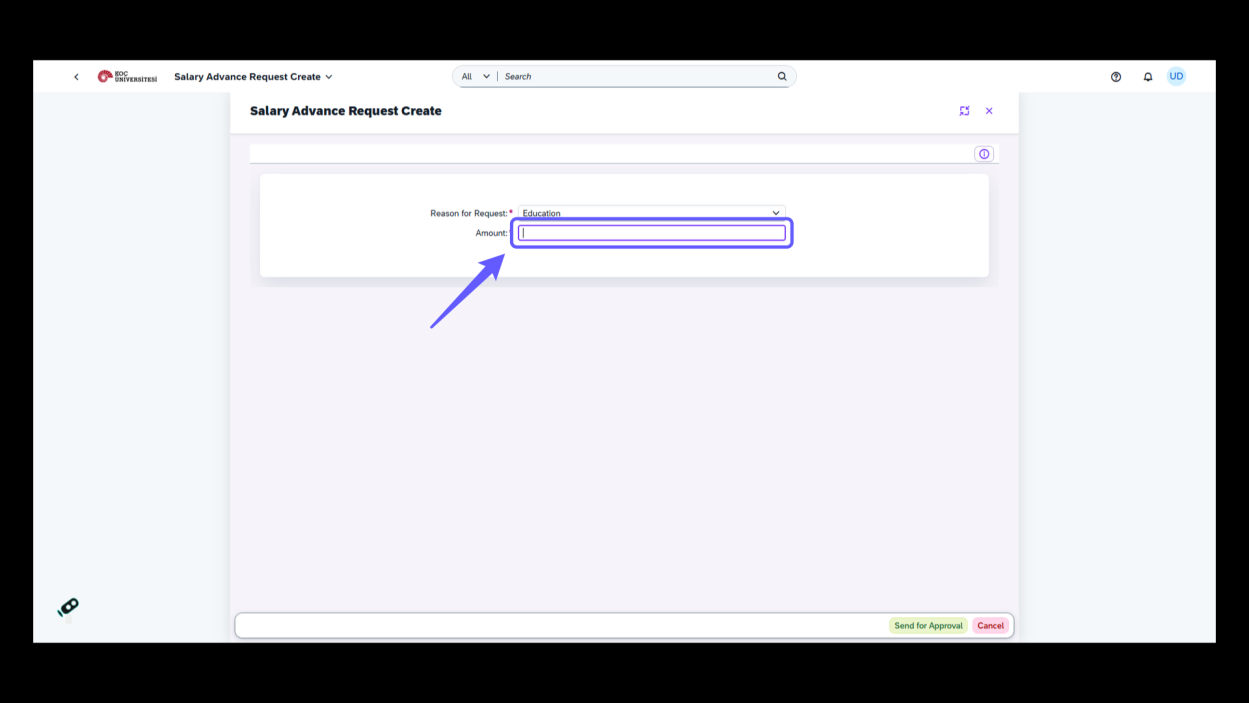
Task: Click into the Amount input field
Action: tap(652, 233)
